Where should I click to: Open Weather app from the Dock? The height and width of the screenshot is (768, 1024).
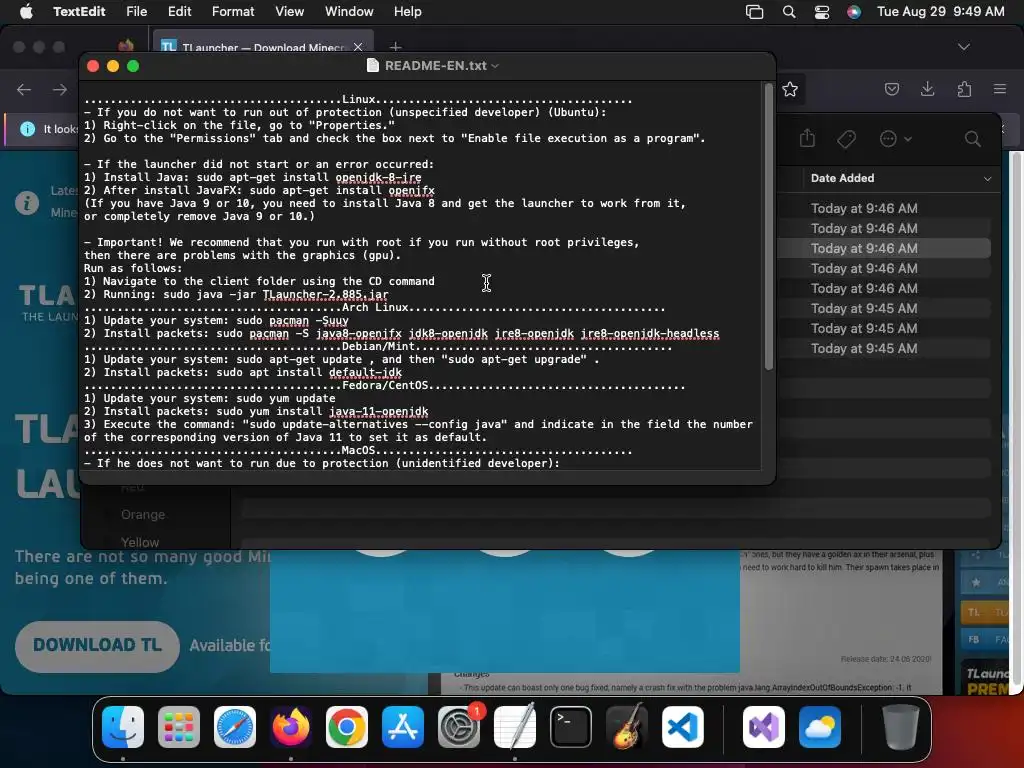pyautogui.click(x=820, y=727)
